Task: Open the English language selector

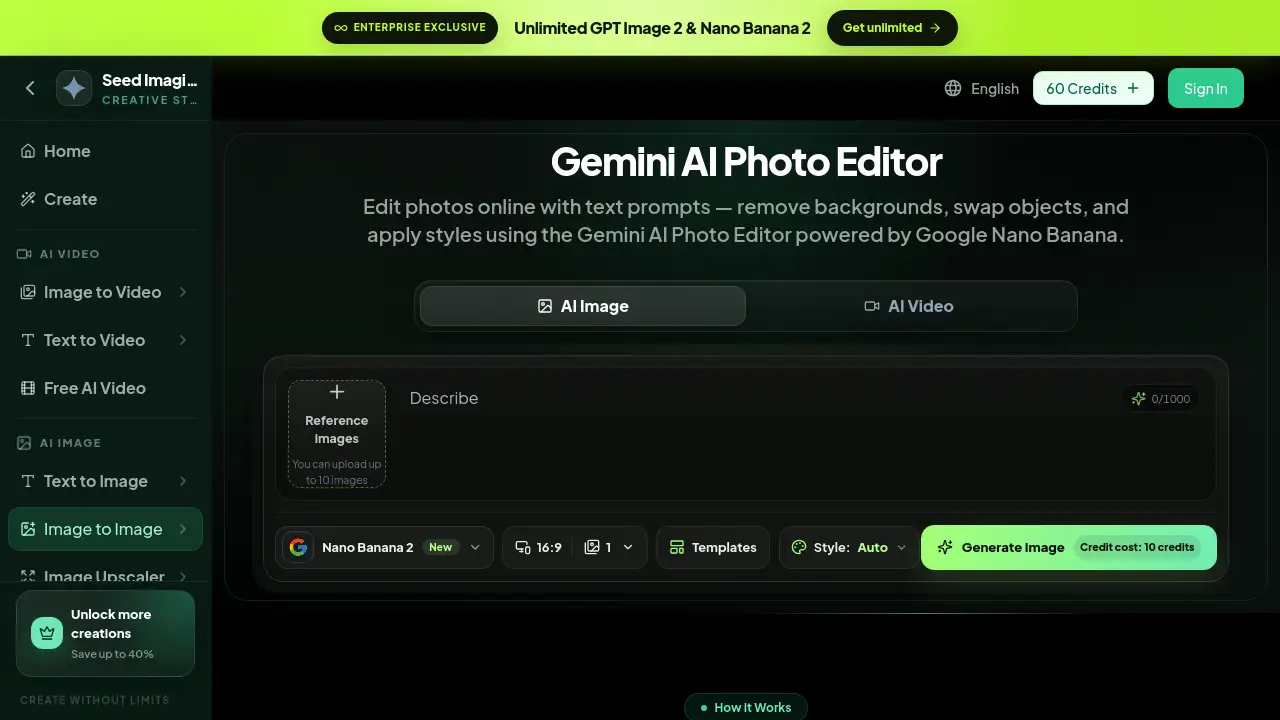Action: [x=982, y=88]
